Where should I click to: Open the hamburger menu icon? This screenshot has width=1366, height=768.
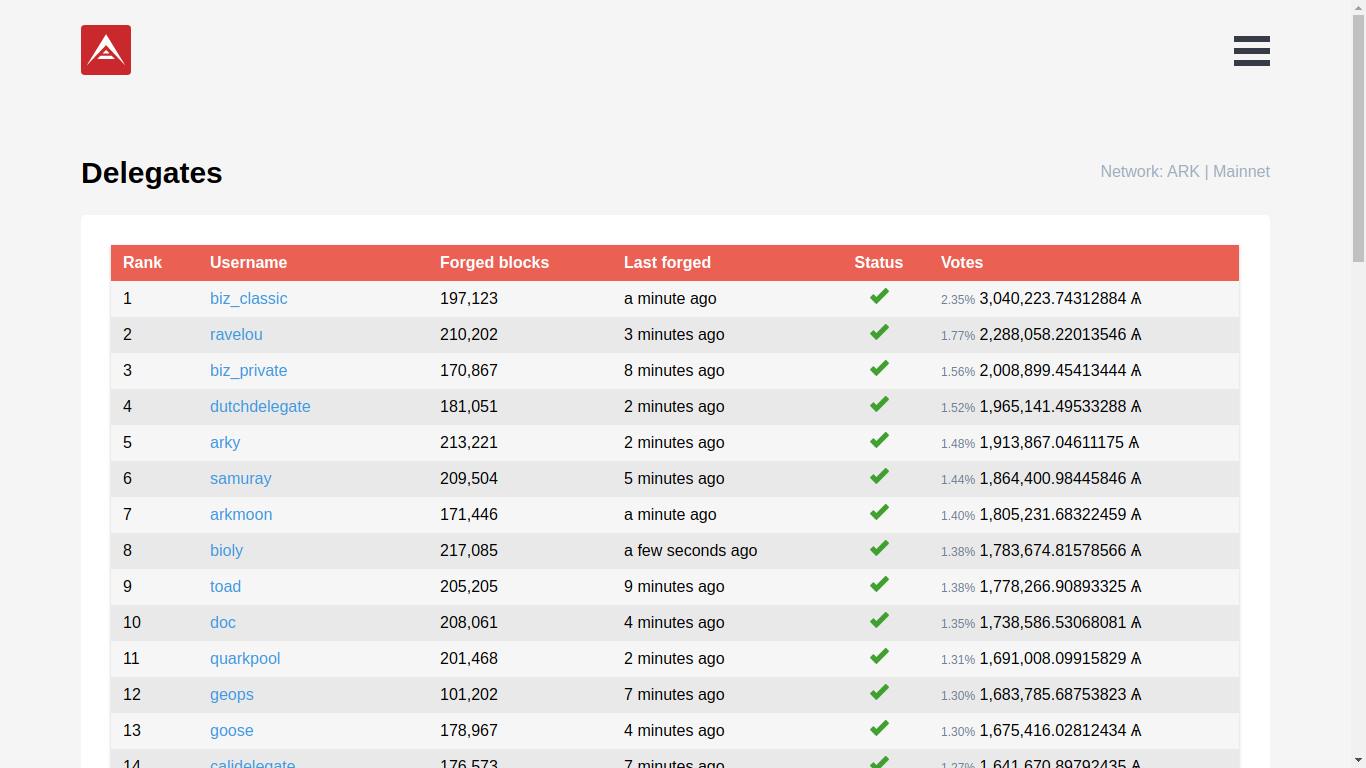tap(1252, 51)
